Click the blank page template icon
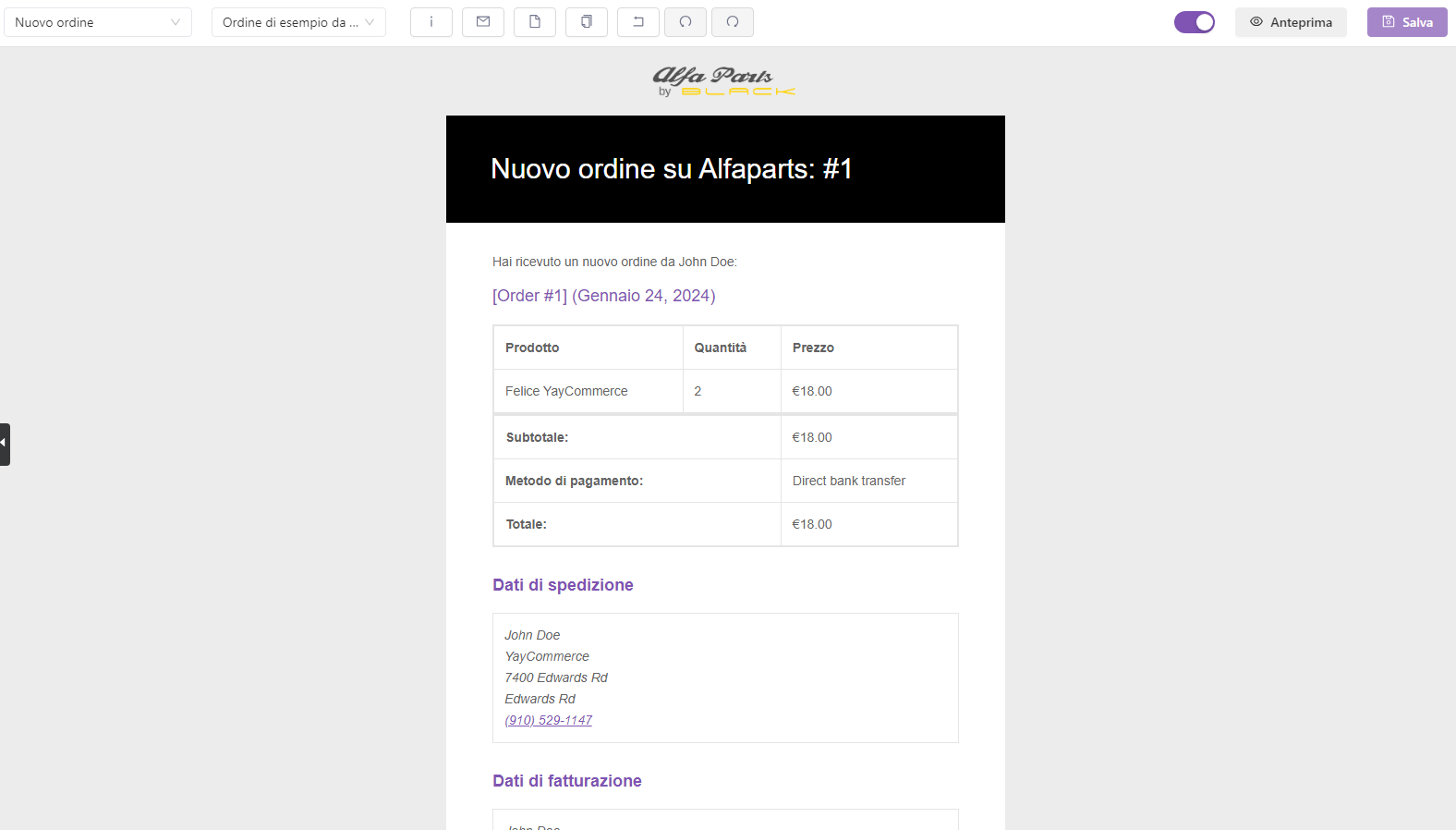Viewport: 1456px width, 830px height. pos(534,22)
